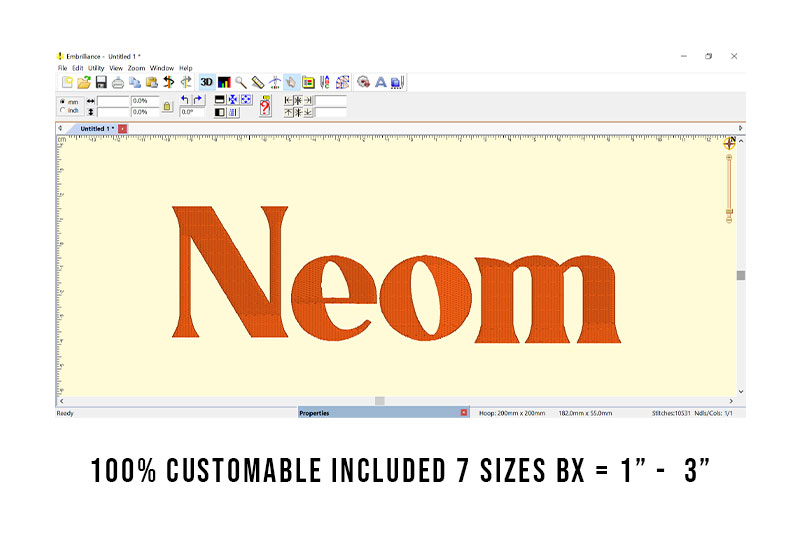Close the Properties panel
The height and width of the screenshot is (533, 800).
(x=464, y=413)
